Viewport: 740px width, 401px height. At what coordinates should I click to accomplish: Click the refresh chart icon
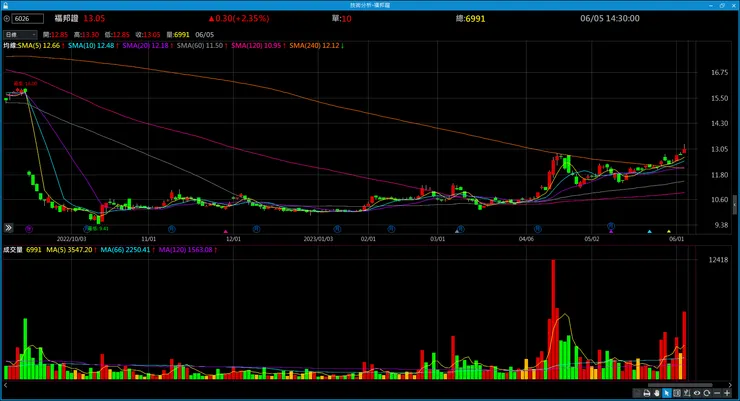(706, 393)
